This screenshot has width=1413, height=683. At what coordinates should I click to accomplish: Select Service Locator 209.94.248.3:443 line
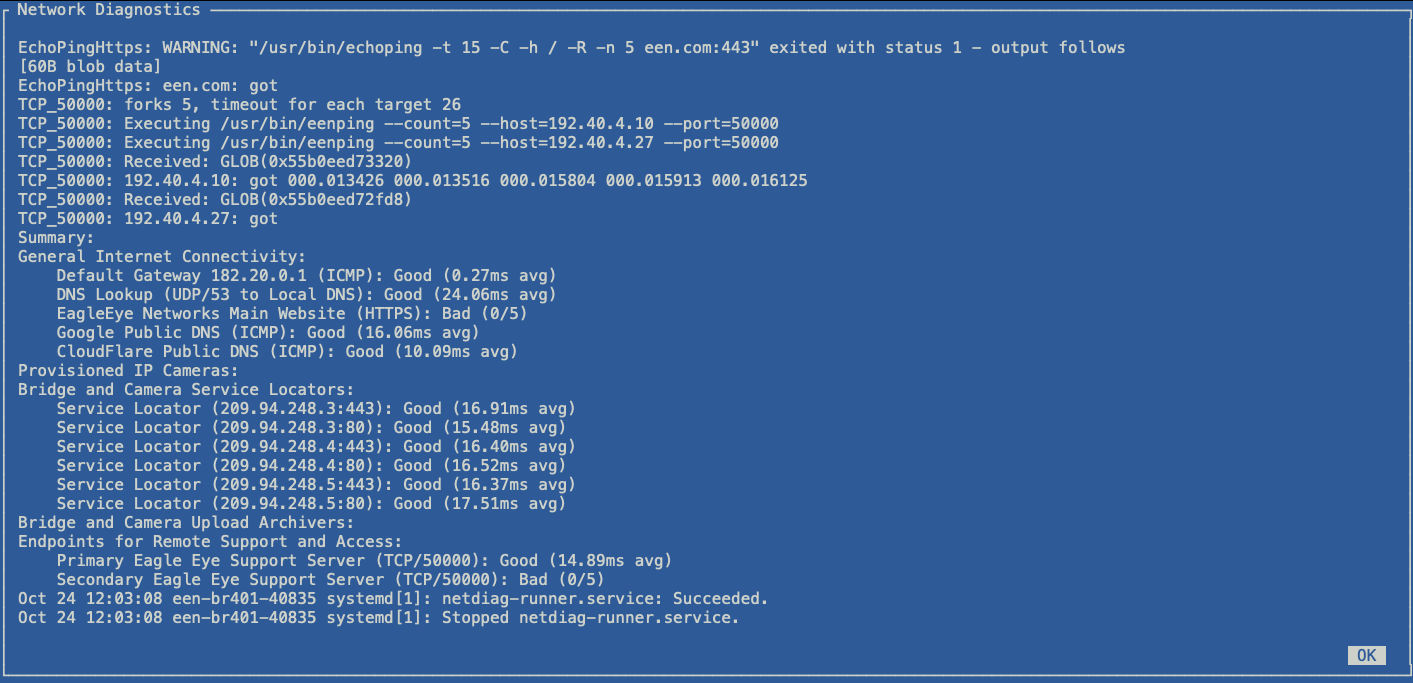click(316, 409)
